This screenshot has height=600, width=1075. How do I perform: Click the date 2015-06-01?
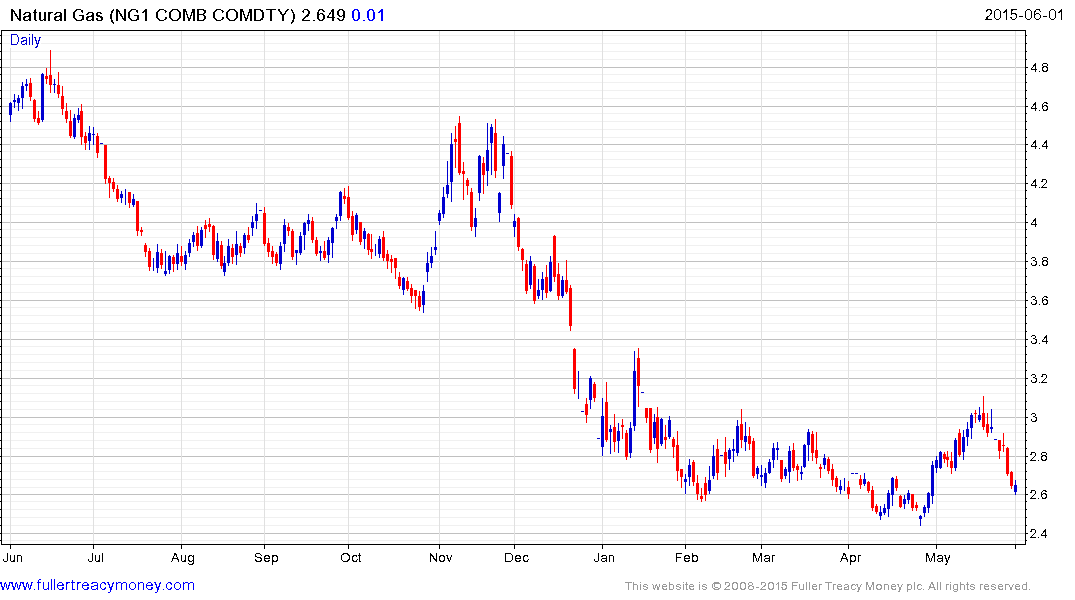[x=1024, y=15]
